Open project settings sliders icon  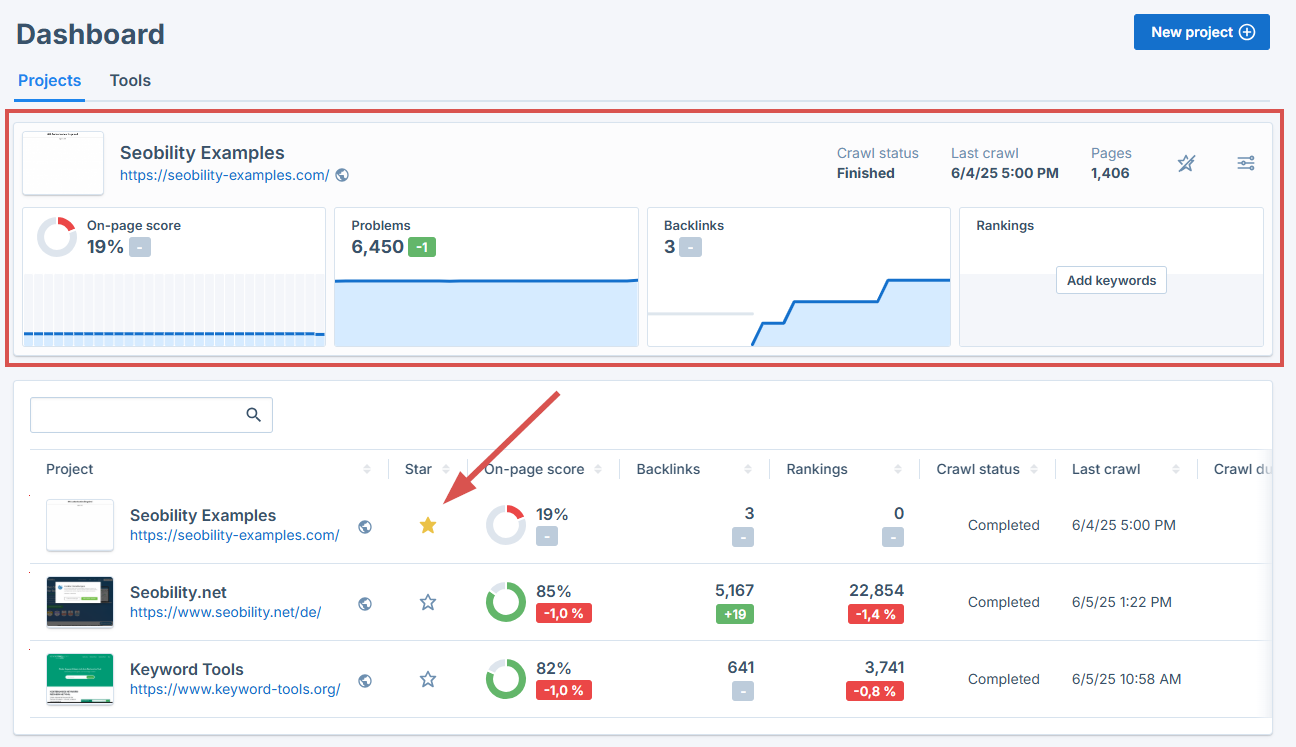1245,163
